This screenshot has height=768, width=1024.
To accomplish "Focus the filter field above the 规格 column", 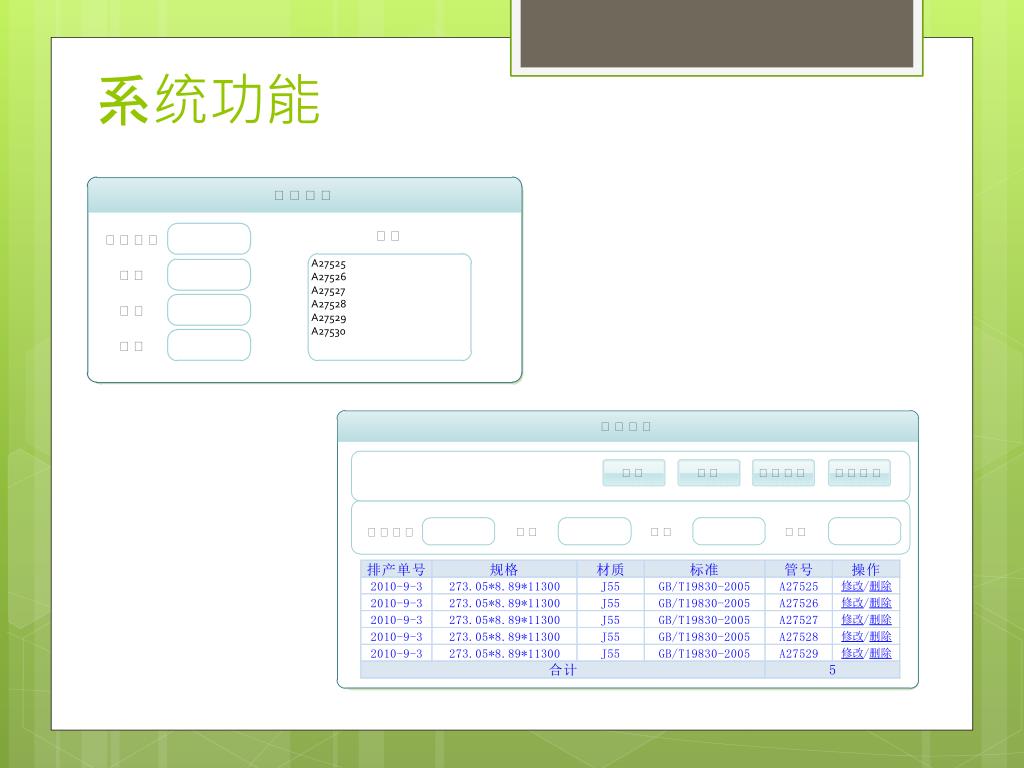I will [x=458, y=532].
